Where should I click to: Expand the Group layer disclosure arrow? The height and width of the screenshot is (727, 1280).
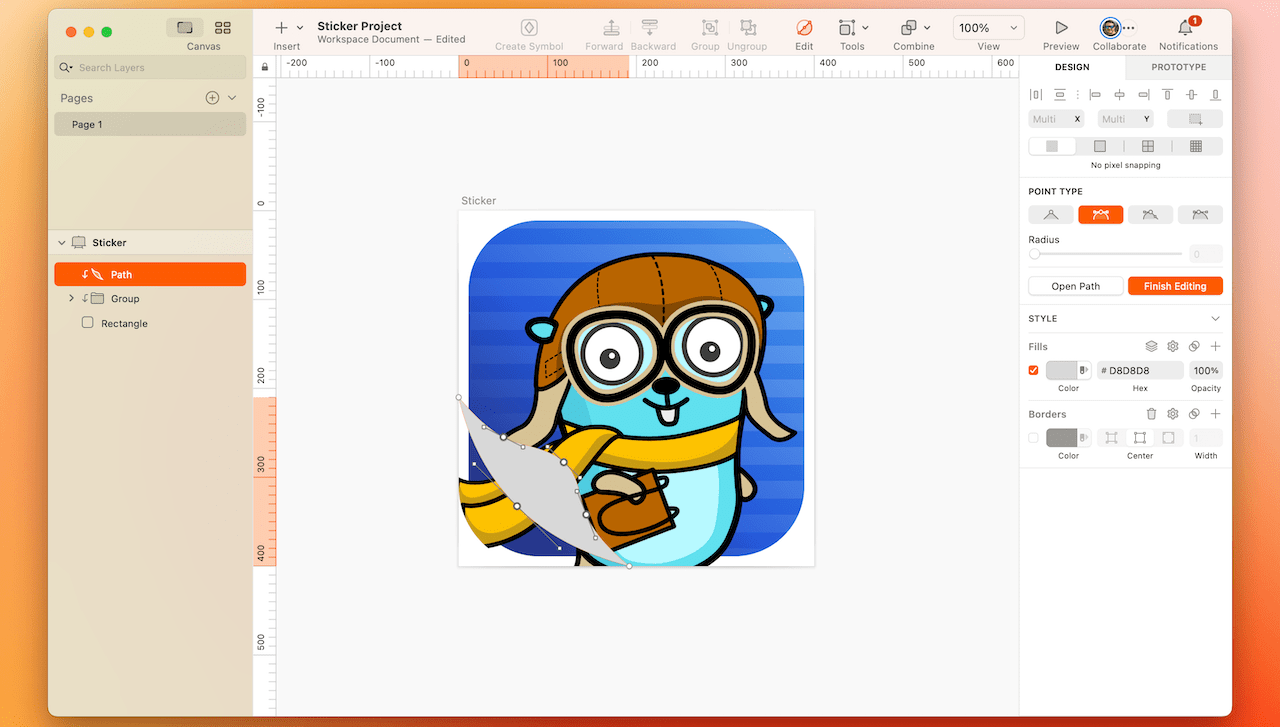[x=71, y=299]
